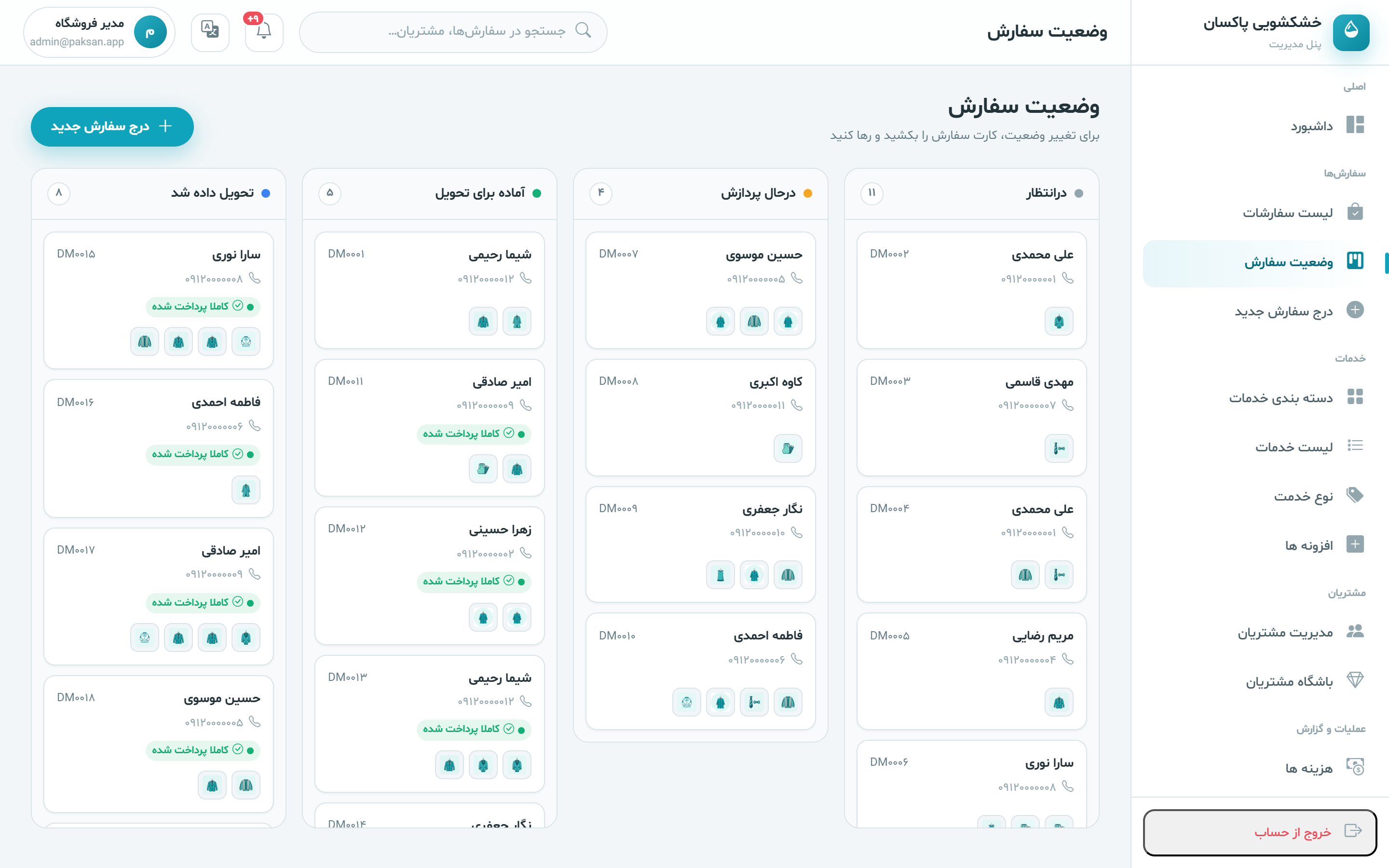Click the admin avatar circle
The height and width of the screenshot is (868, 1389).
150,32
